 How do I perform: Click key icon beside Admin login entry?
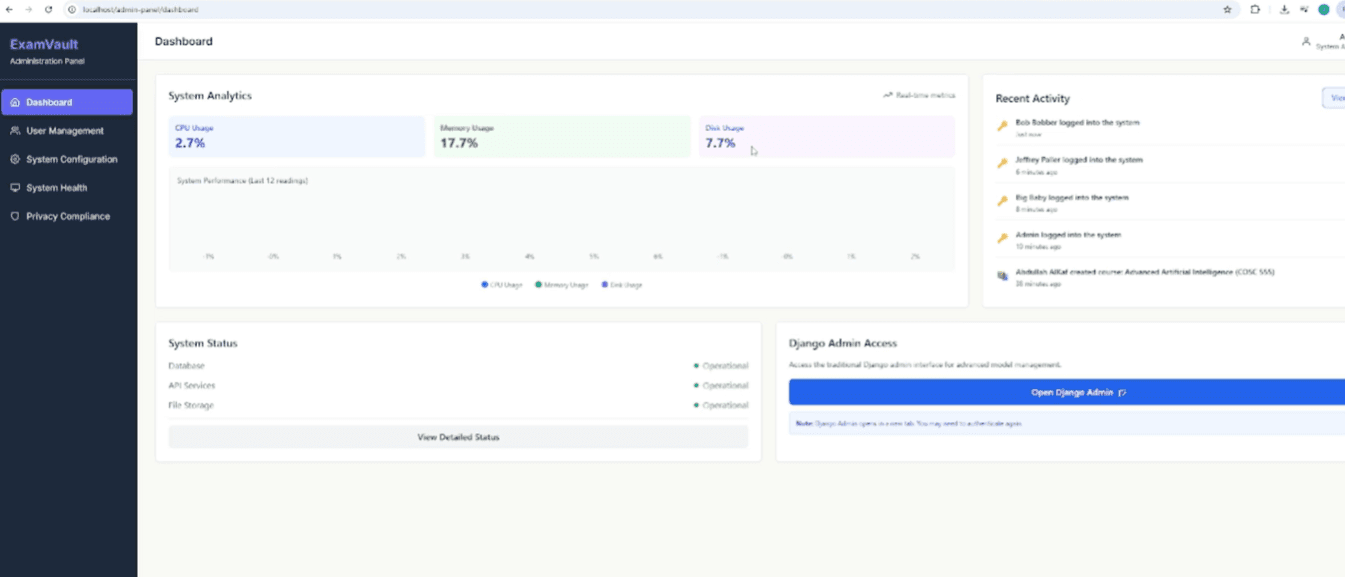pos(1002,238)
